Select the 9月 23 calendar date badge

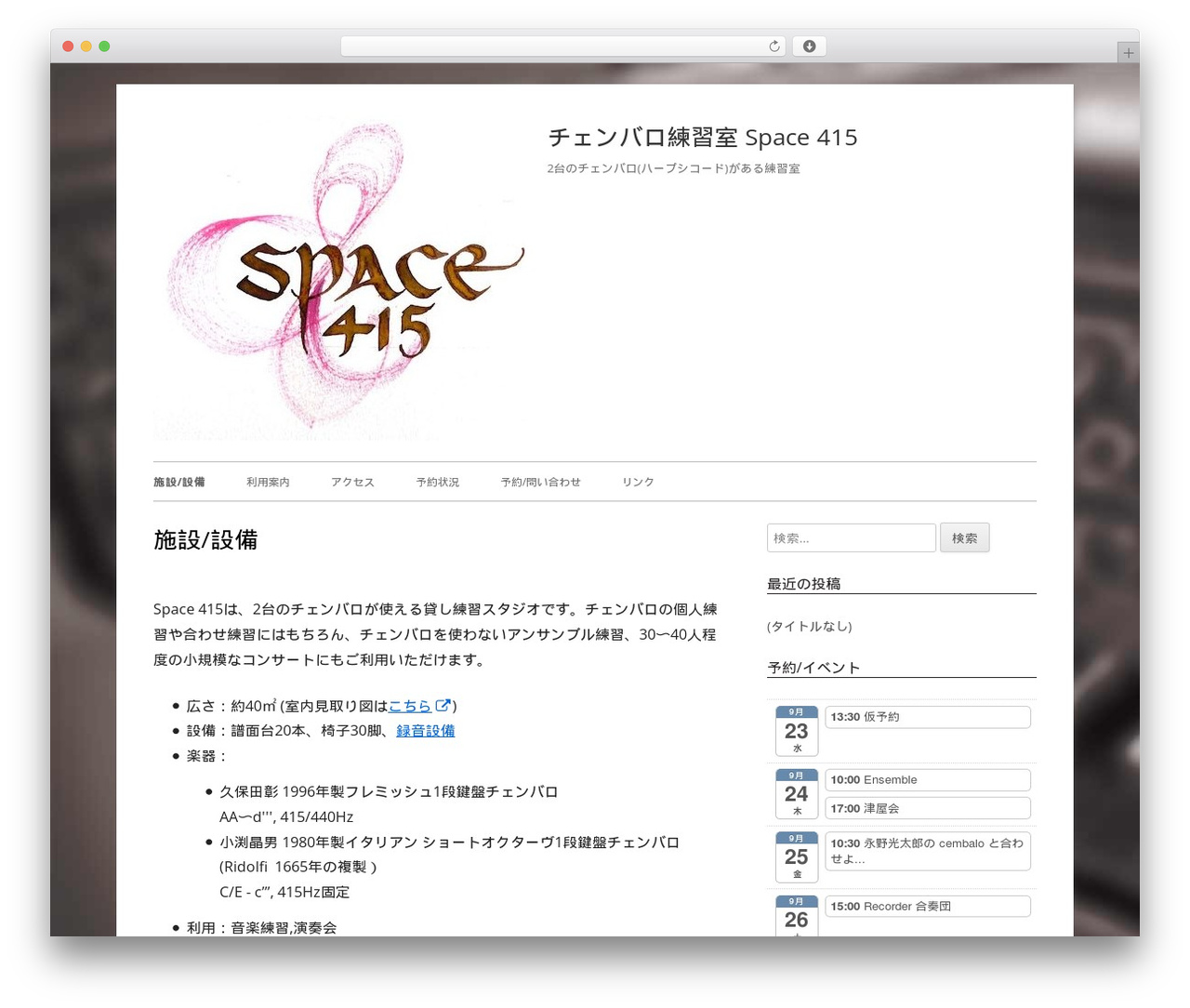point(797,731)
